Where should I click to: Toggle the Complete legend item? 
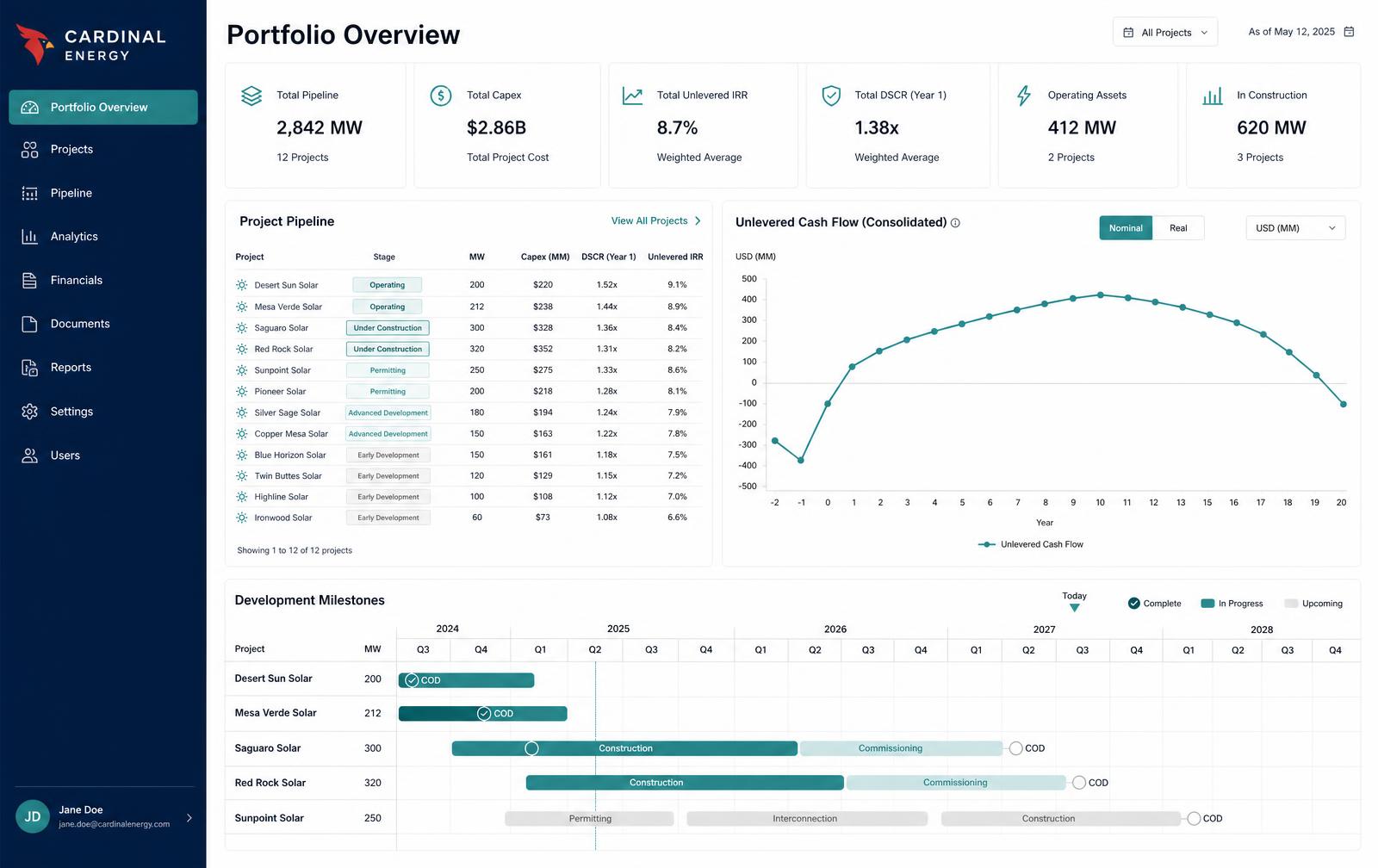pyautogui.click(x=1154, y=604)
